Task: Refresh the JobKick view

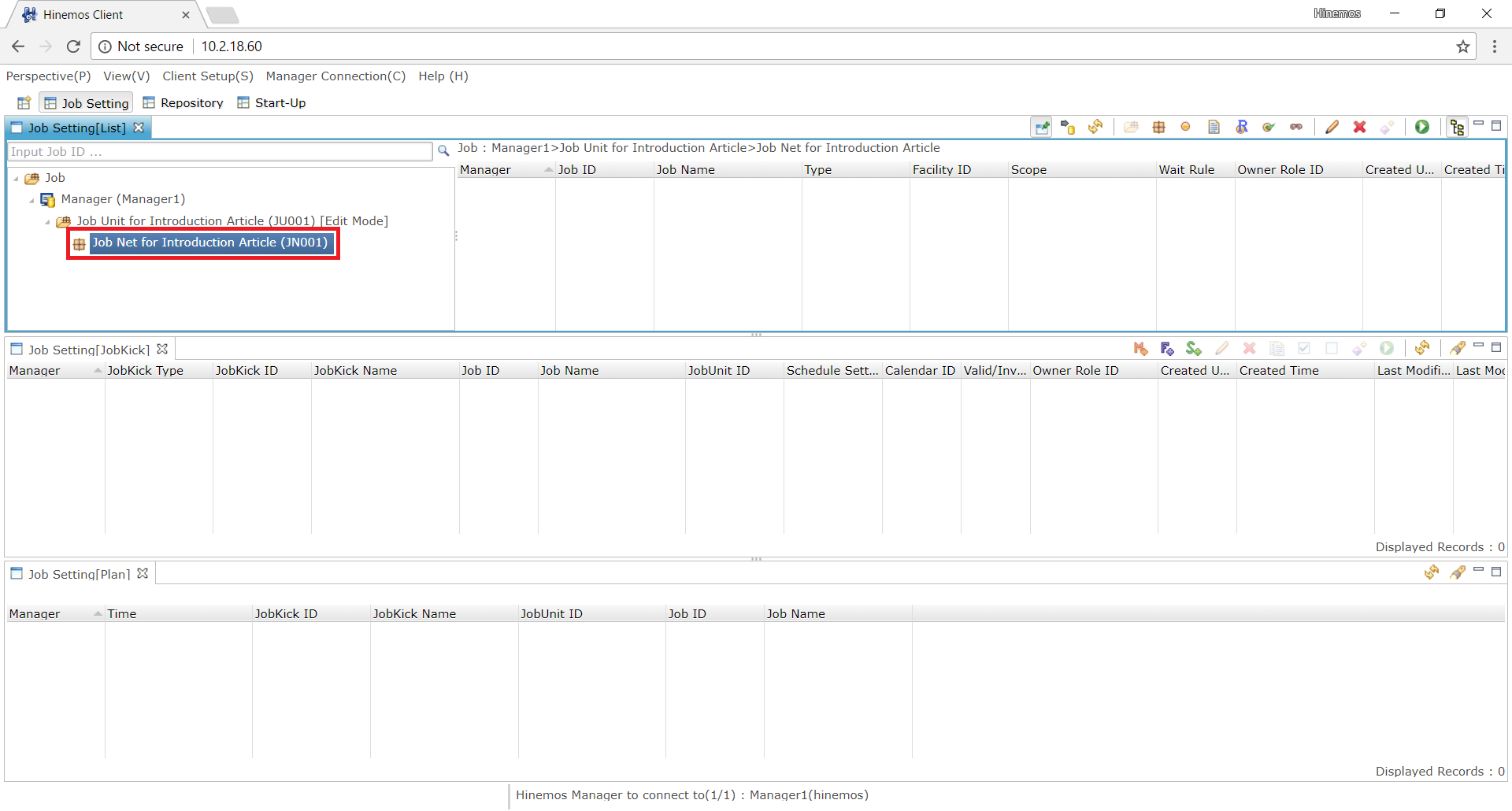Action: pyautogui.click(x=1422, y=348)
